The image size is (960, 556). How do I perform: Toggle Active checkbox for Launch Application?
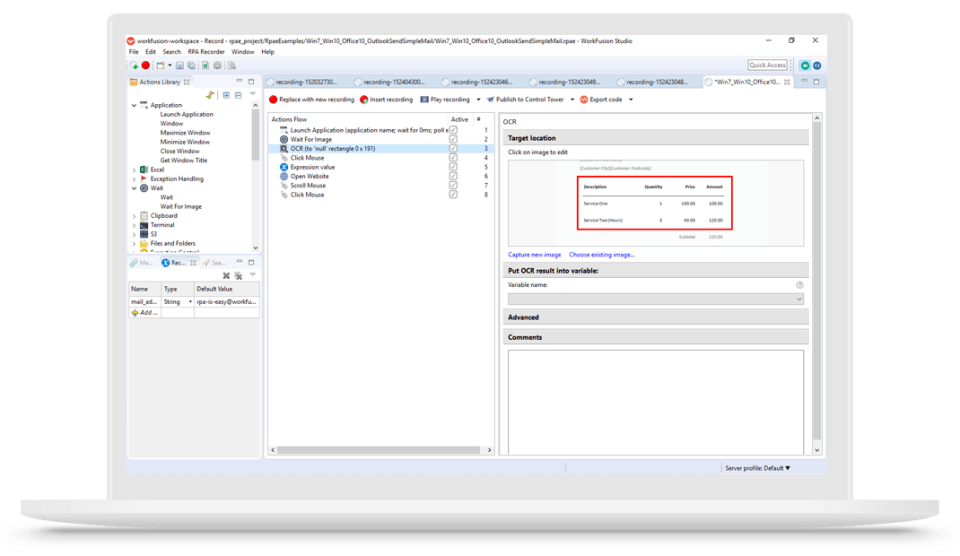(453, 130)
